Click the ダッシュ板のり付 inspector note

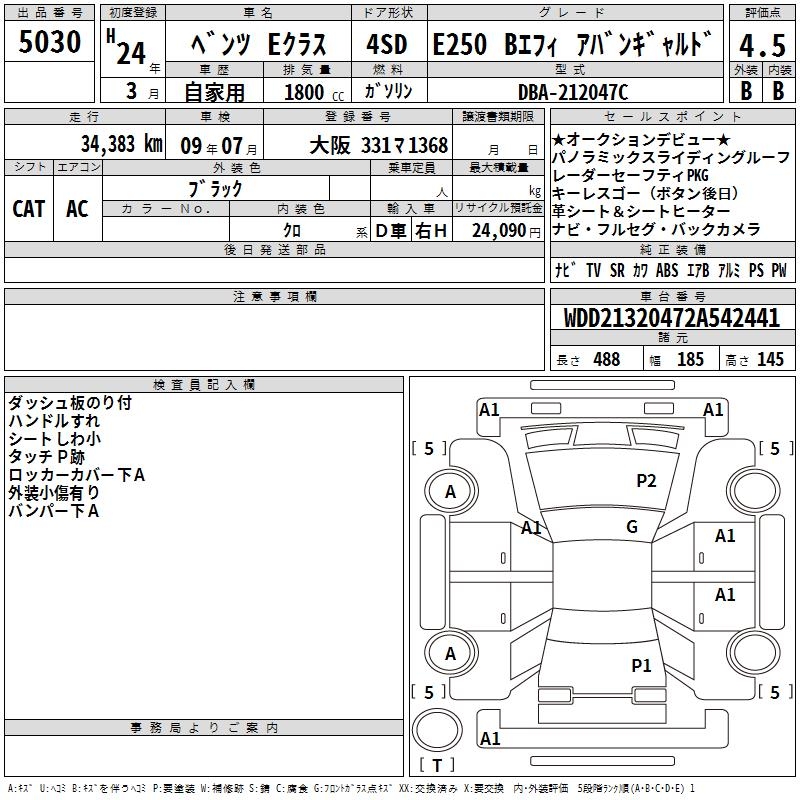pos(70,403)
